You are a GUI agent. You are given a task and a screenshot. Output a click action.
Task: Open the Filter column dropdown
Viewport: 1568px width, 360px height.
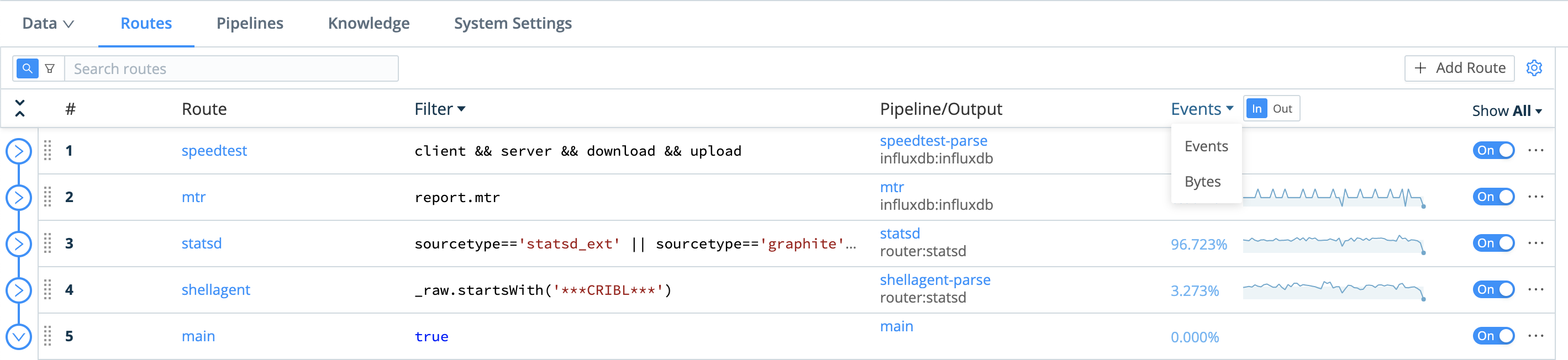(439, 109)
